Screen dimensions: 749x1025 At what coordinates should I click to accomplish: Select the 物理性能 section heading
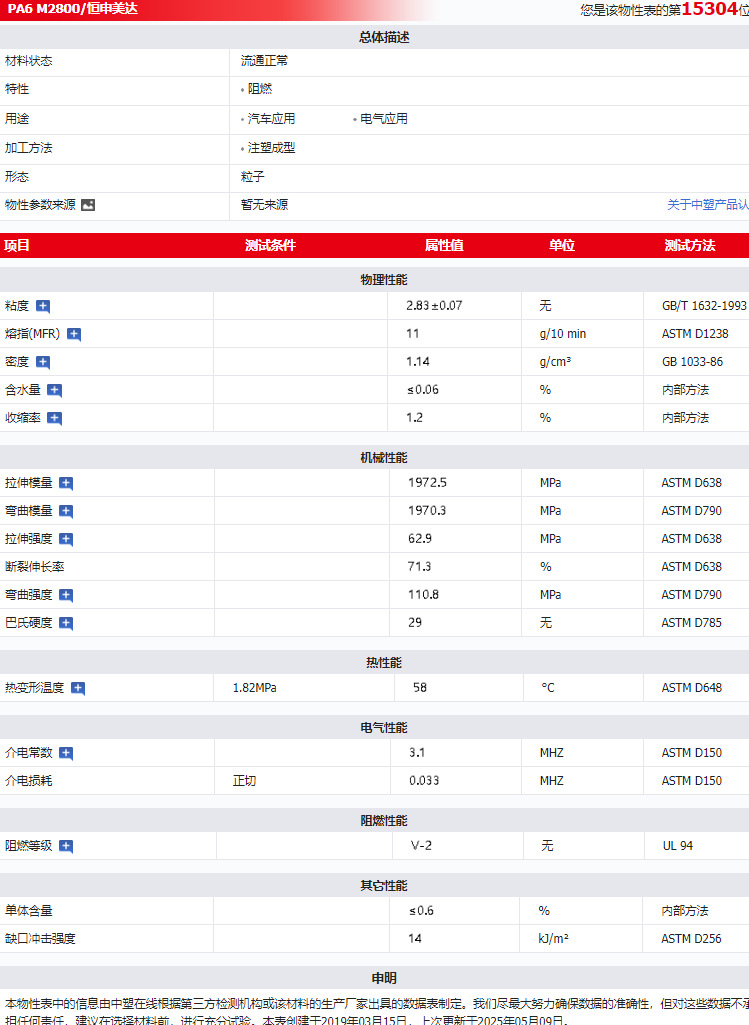(x=384, y=280)
